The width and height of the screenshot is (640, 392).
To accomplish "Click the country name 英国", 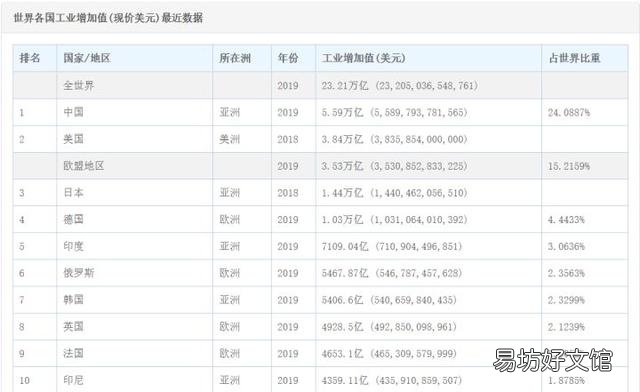I will pyautogui.click(x=73, y=327).
